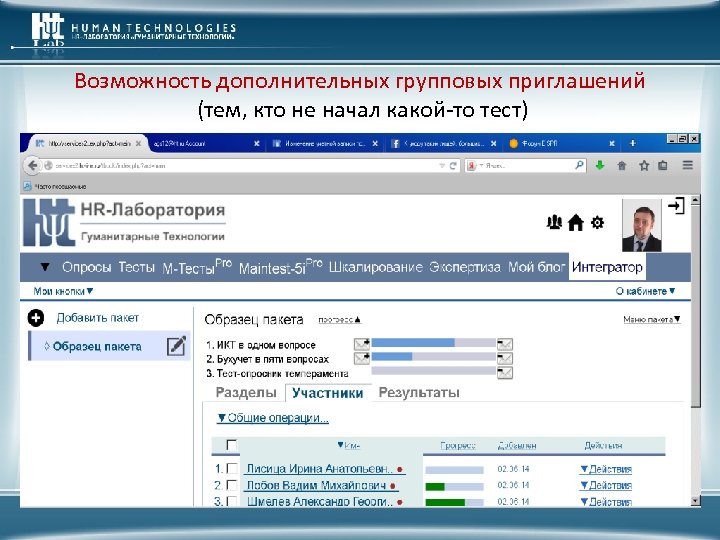Open the Maintest-5i Pro menu item

click(x=281, y=267)
